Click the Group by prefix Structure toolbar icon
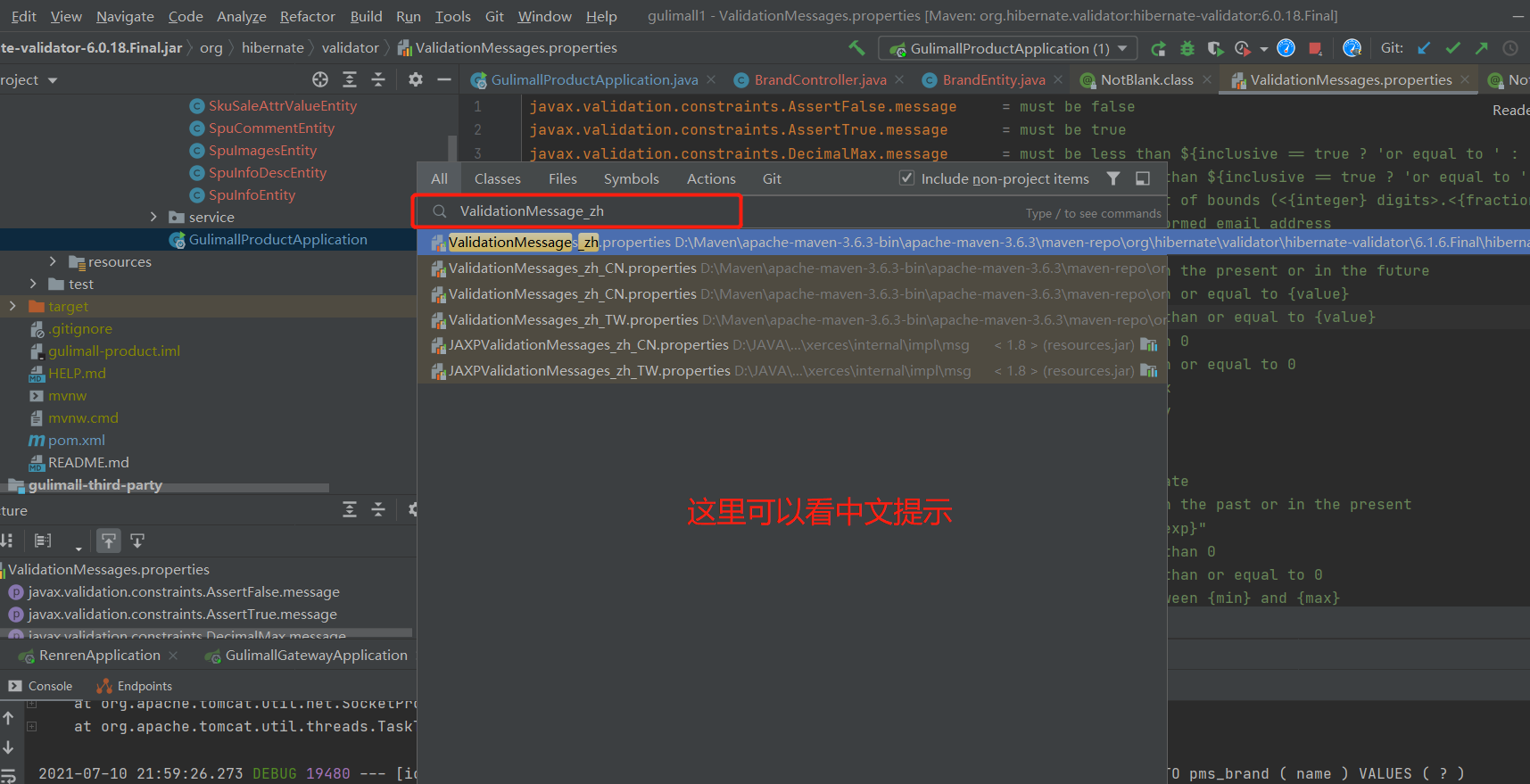The height and width of the screenshot is (784, 1530). 43,541
